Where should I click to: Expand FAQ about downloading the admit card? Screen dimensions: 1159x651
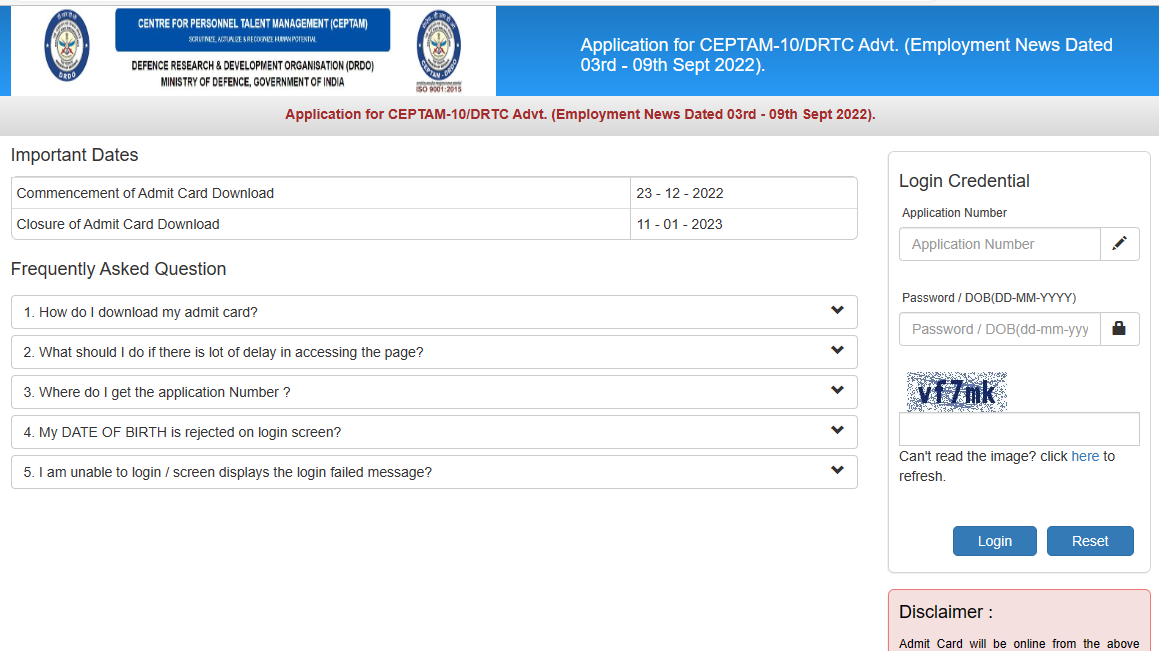coord(433,311)
